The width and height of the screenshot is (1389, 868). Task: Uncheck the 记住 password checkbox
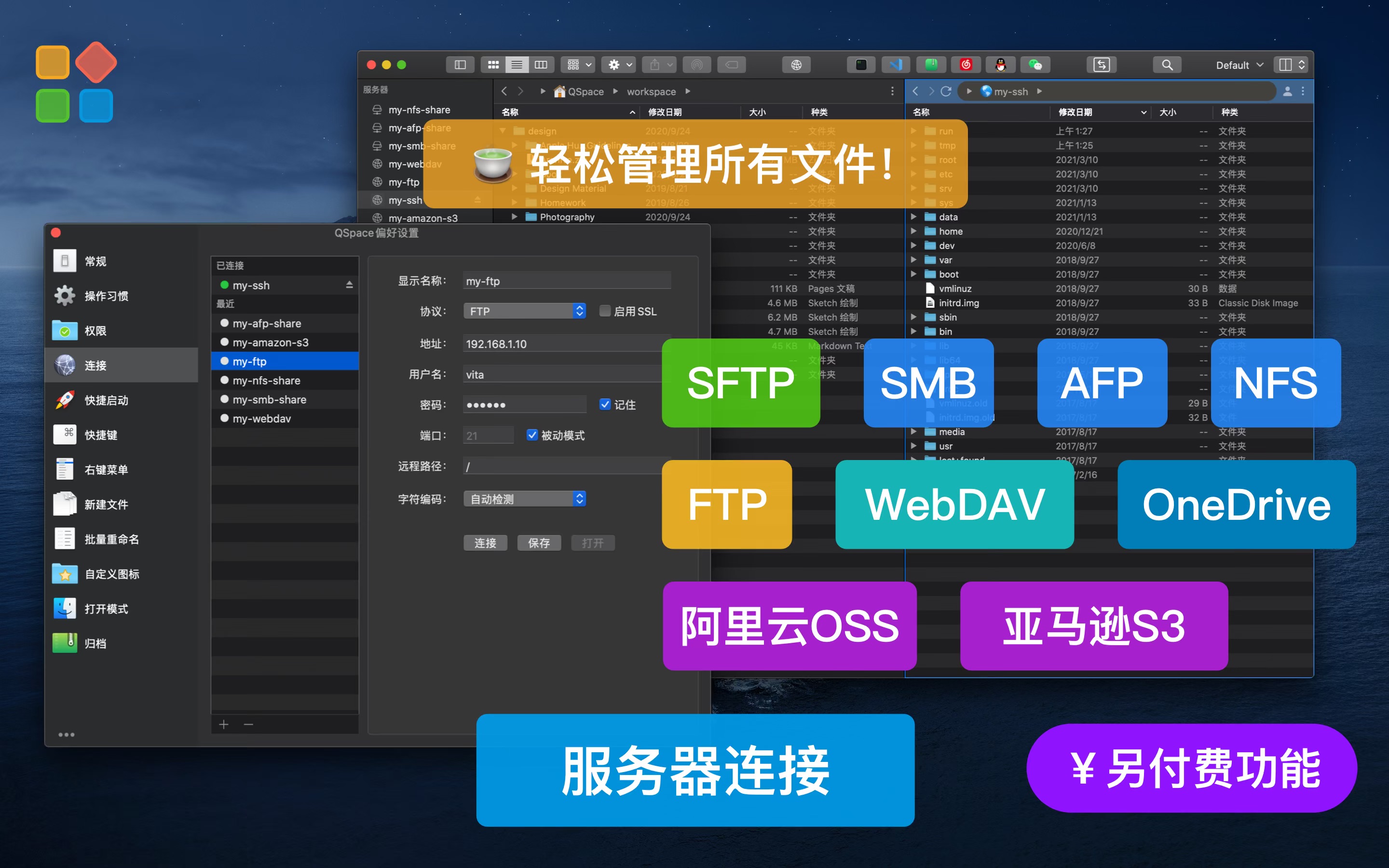pos(604,404)
